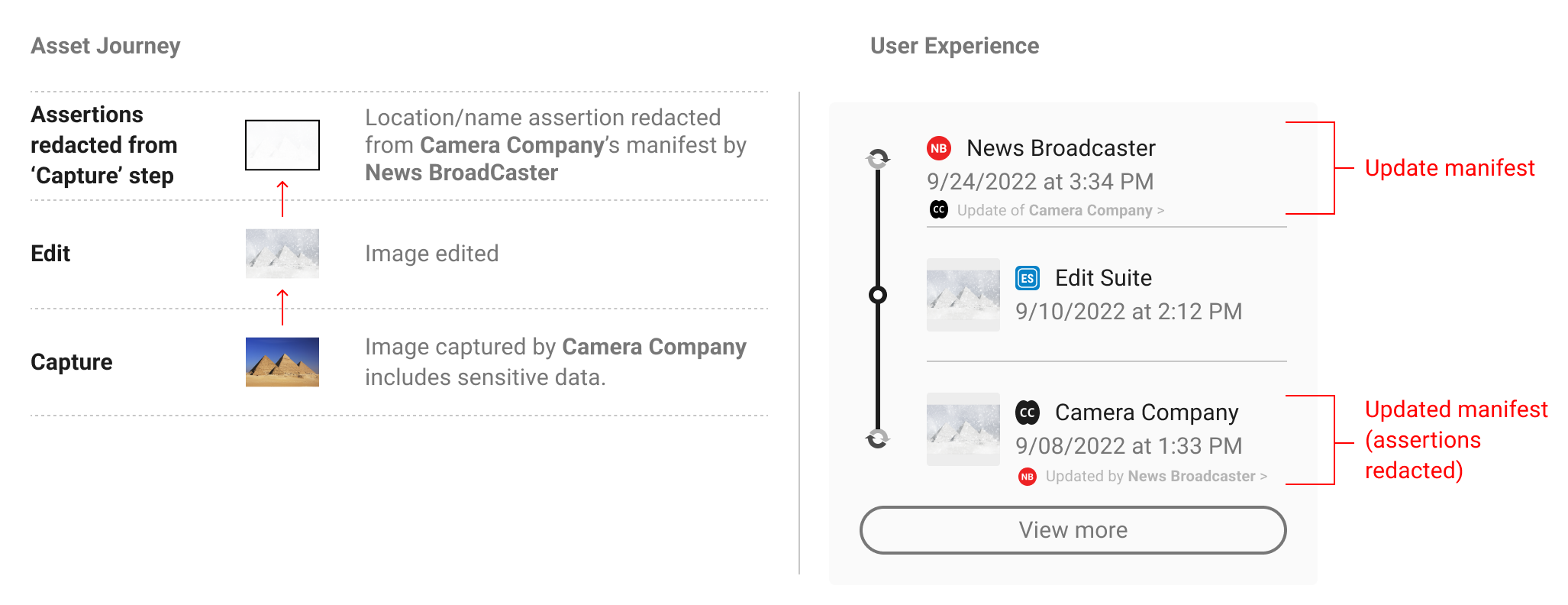This screenshot has width=1568, height=605.
Task: Expand the chevron after Update of Camera Company
Action: 1161,210
